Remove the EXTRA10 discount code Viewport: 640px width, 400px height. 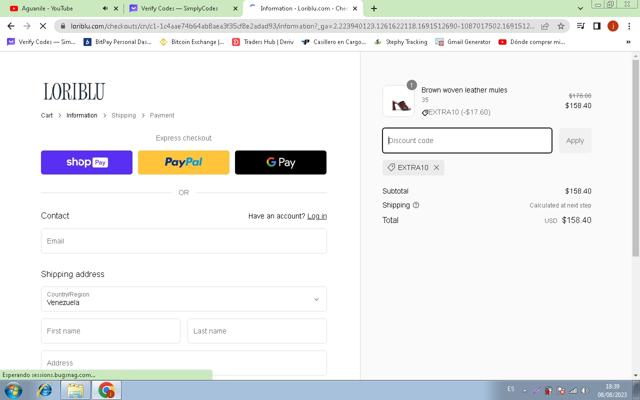coord(436,168)
